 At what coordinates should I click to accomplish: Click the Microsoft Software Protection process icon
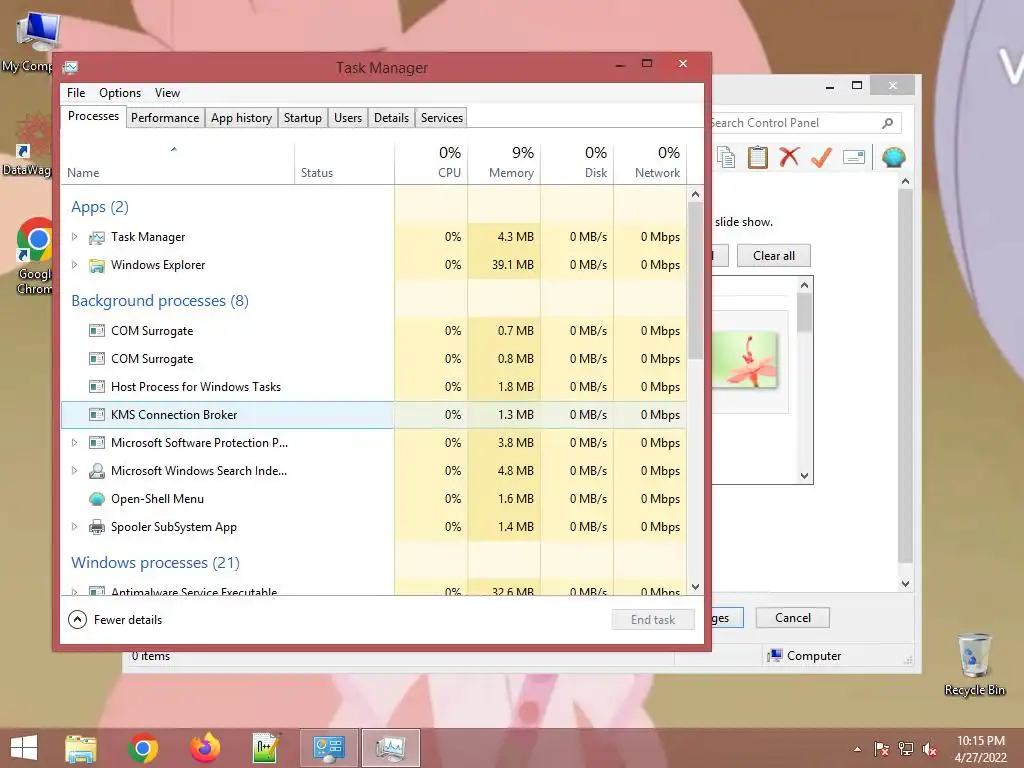tap(97, 443)
